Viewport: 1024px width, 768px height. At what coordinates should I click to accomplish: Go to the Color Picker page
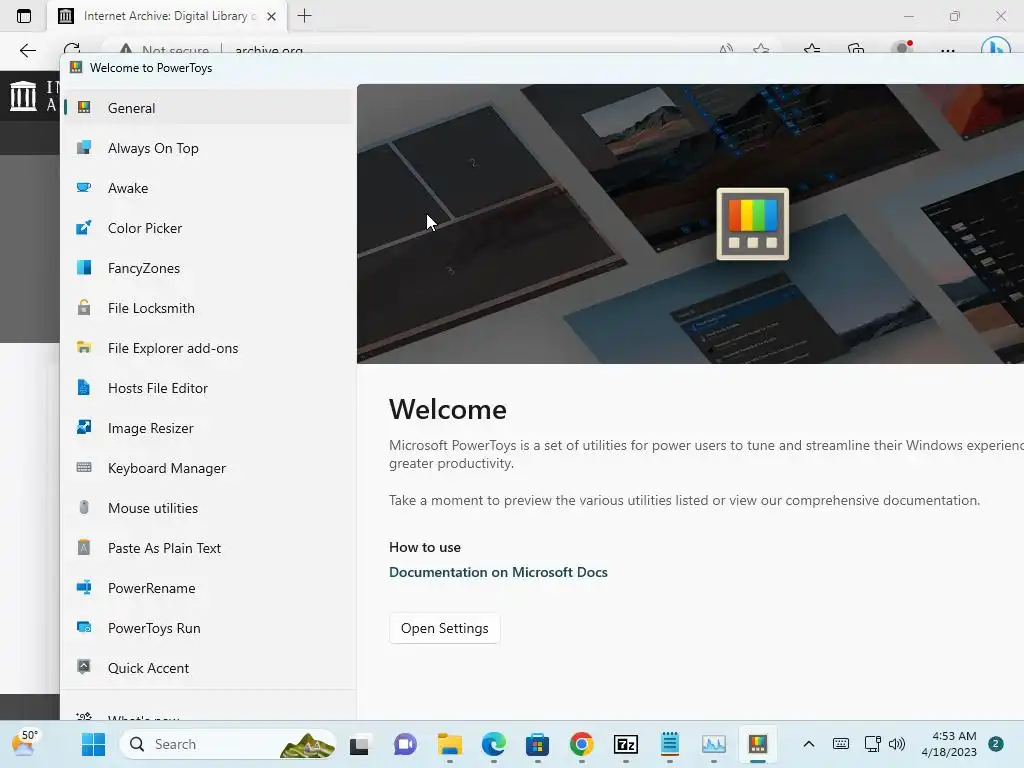[x=208, y=228]
